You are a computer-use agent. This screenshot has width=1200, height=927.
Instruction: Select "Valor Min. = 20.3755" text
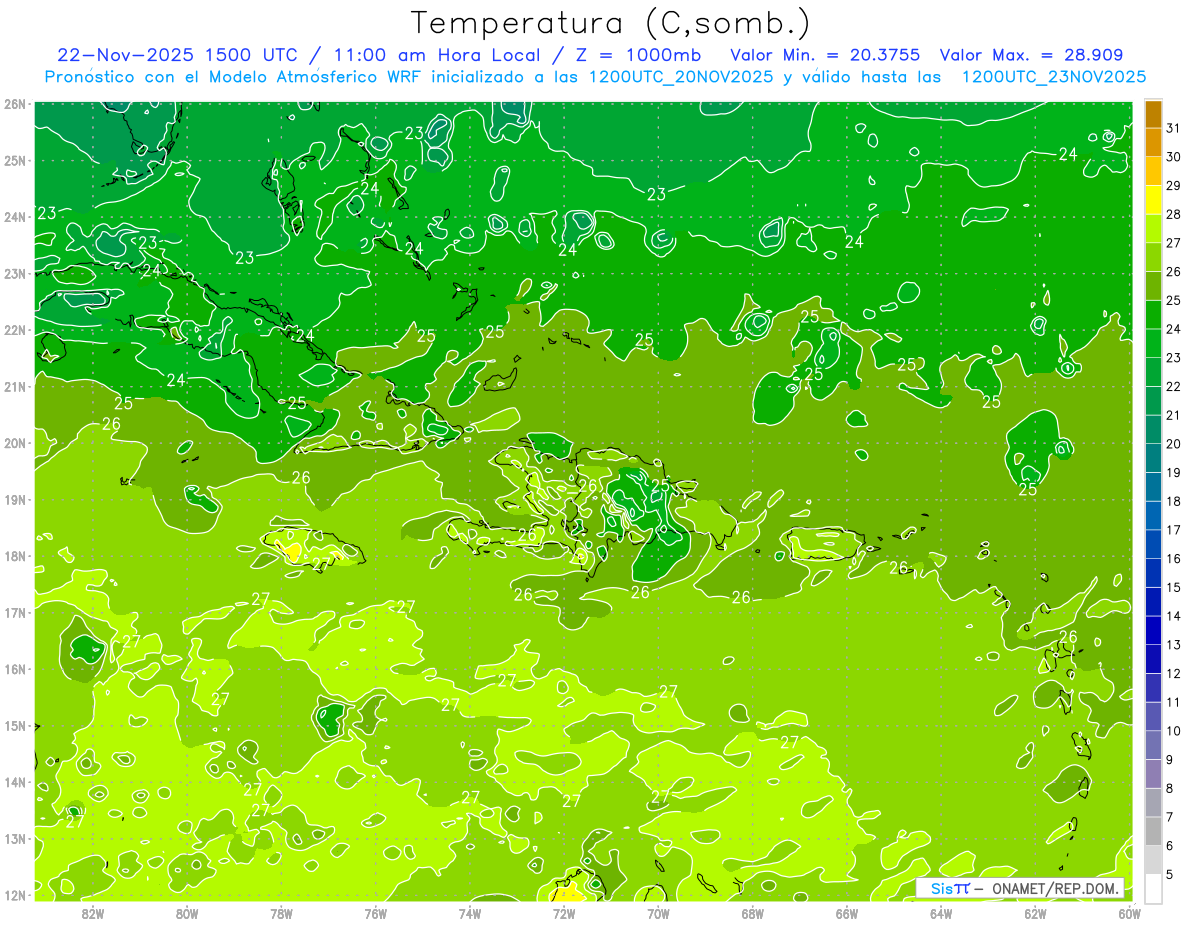[826, 55]
